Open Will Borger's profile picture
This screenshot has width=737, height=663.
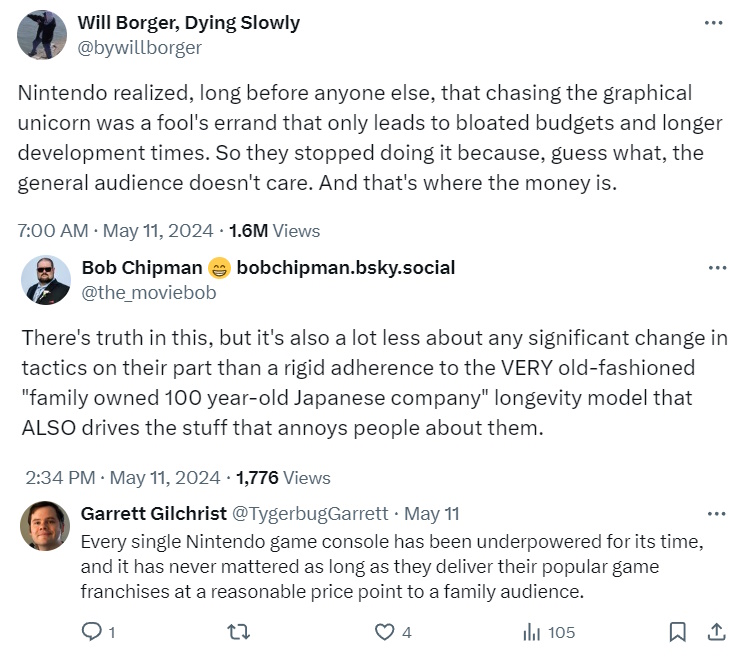point(43,34)
